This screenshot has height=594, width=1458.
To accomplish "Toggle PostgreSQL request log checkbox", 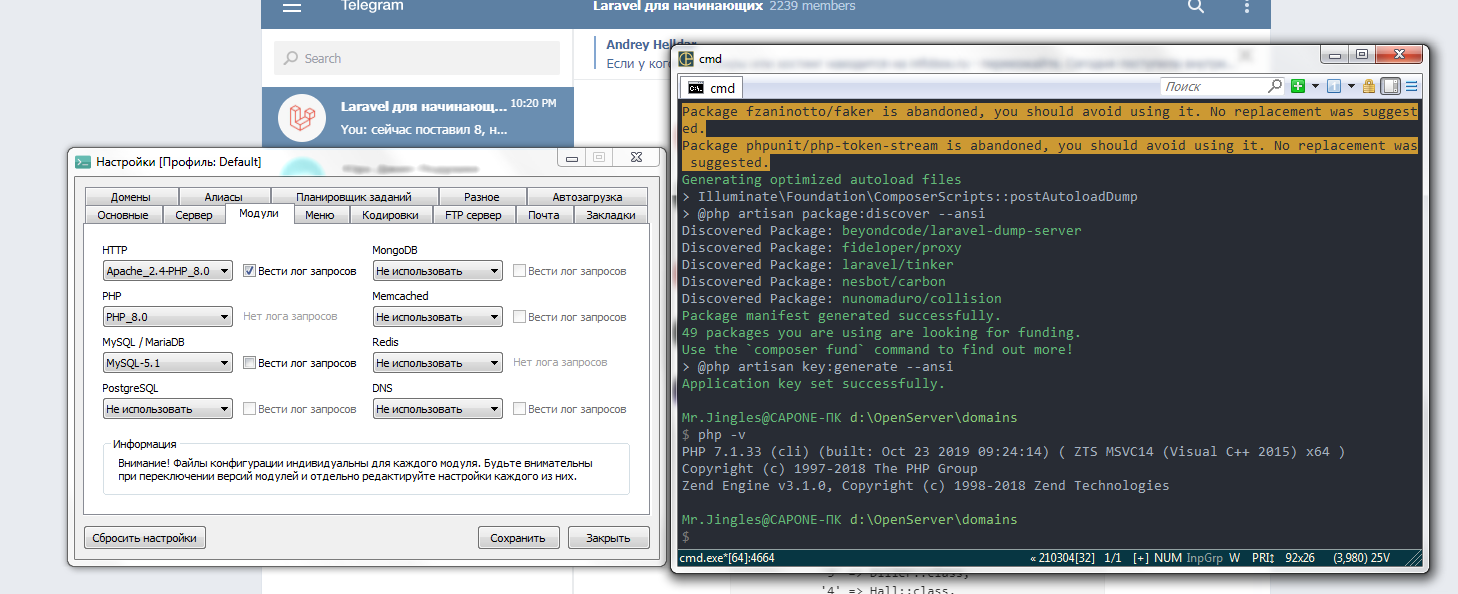I will tap(251, 409).
